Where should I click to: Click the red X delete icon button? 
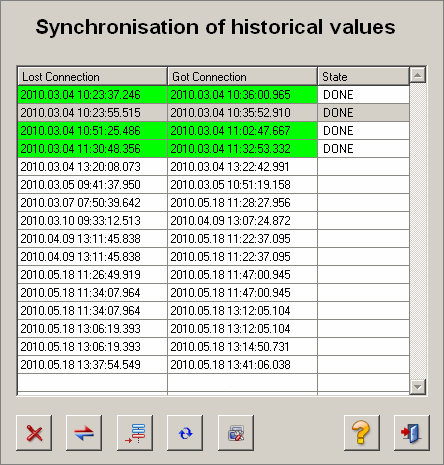(x=34, y=433)
